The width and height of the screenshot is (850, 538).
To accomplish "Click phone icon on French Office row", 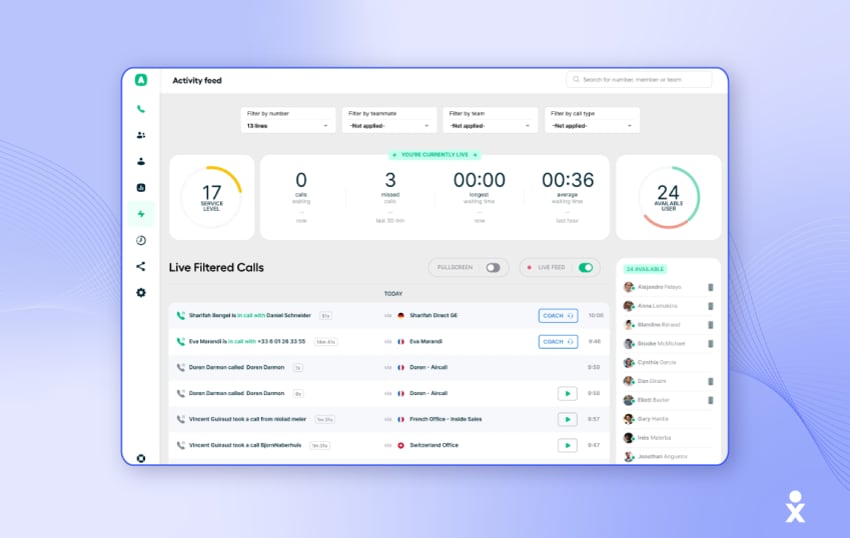I will (x=181, y=419).
